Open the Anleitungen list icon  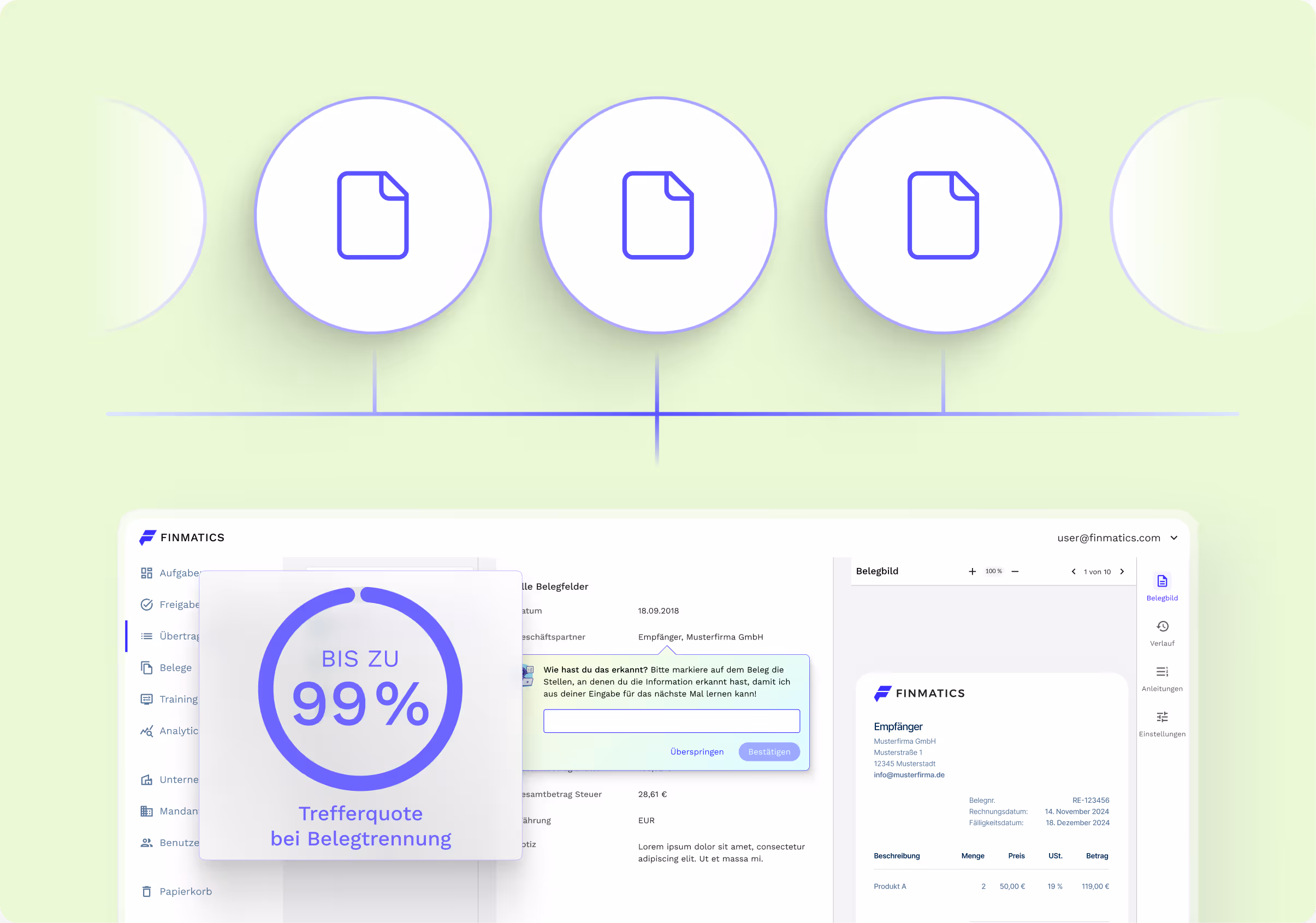[x=1162, y=671]
